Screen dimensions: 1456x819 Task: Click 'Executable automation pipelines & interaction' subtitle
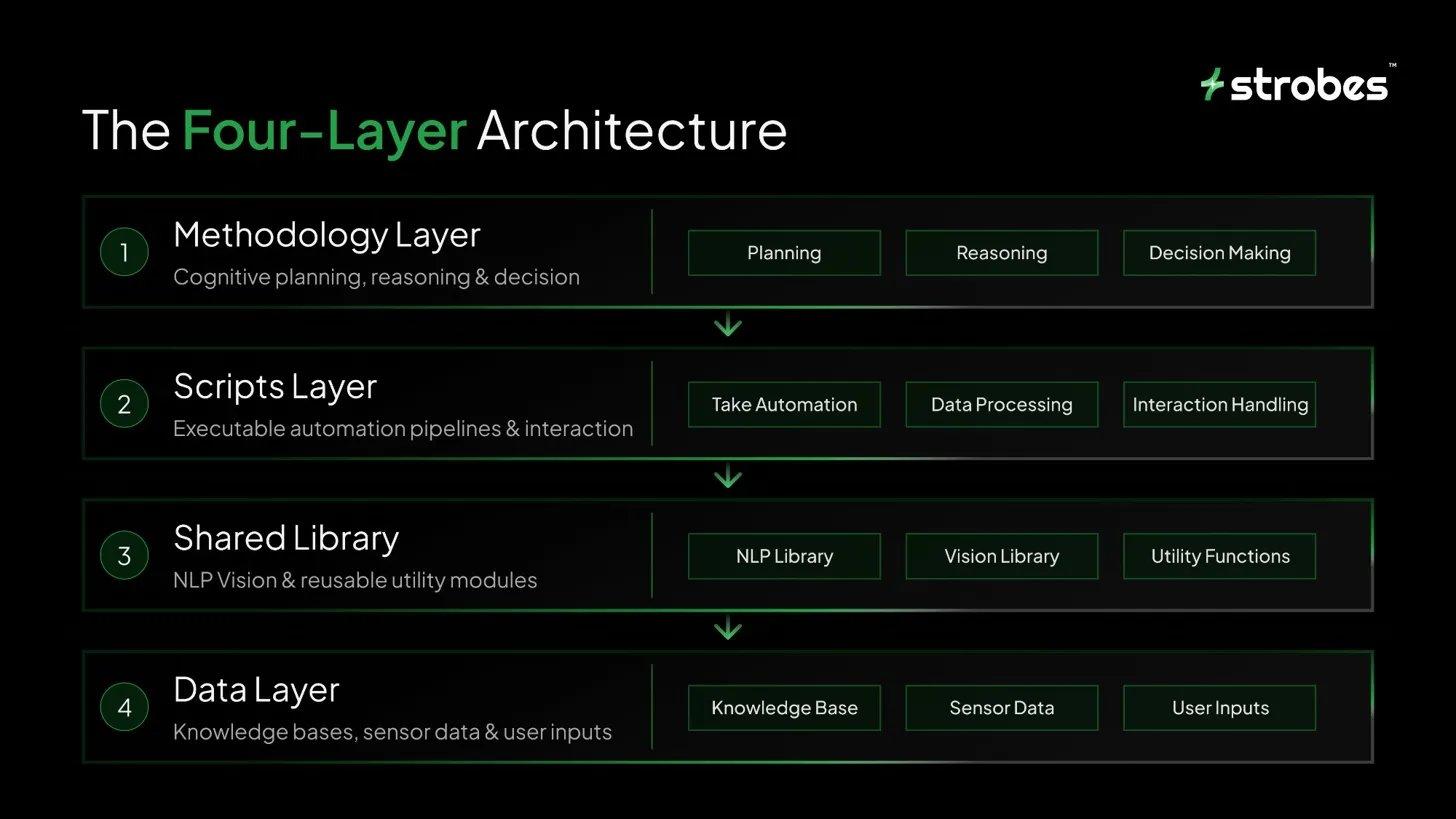(x=403, y=429)
